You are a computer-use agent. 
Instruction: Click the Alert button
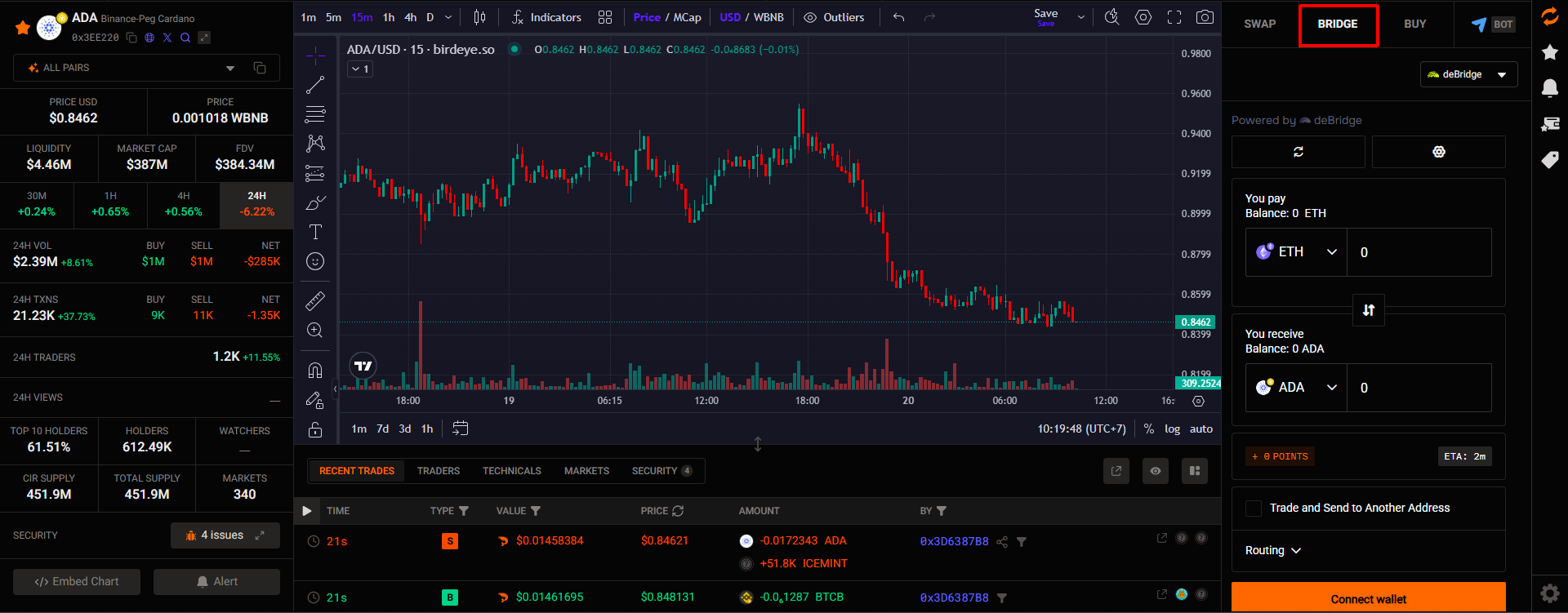[x=217, y=582]
